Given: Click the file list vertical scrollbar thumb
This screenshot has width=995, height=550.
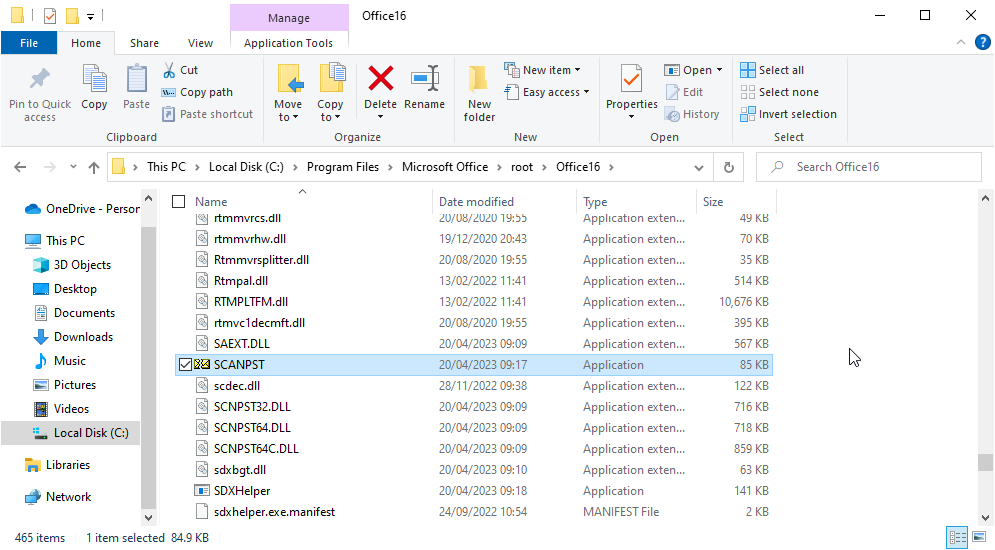Looking at the screenshot, I should [x=985, y=462].
